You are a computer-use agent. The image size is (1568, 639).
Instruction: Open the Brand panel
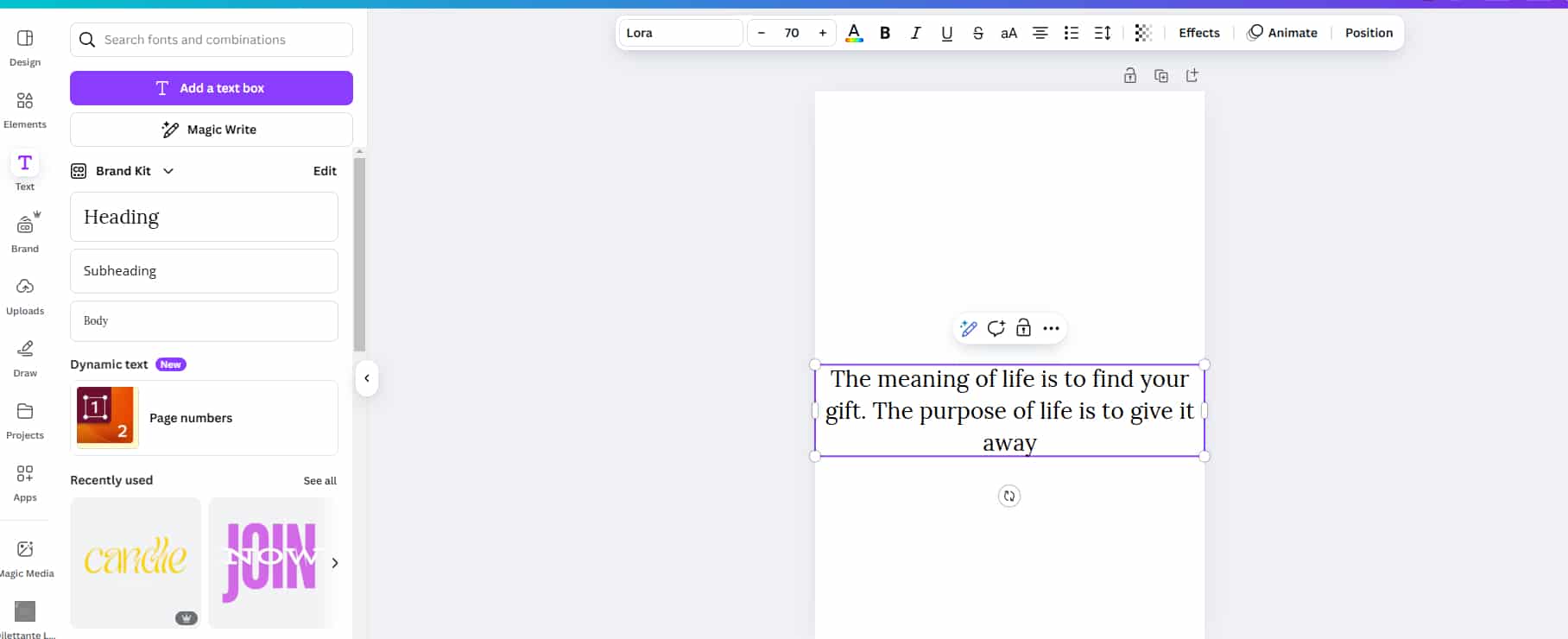[25, 234]
